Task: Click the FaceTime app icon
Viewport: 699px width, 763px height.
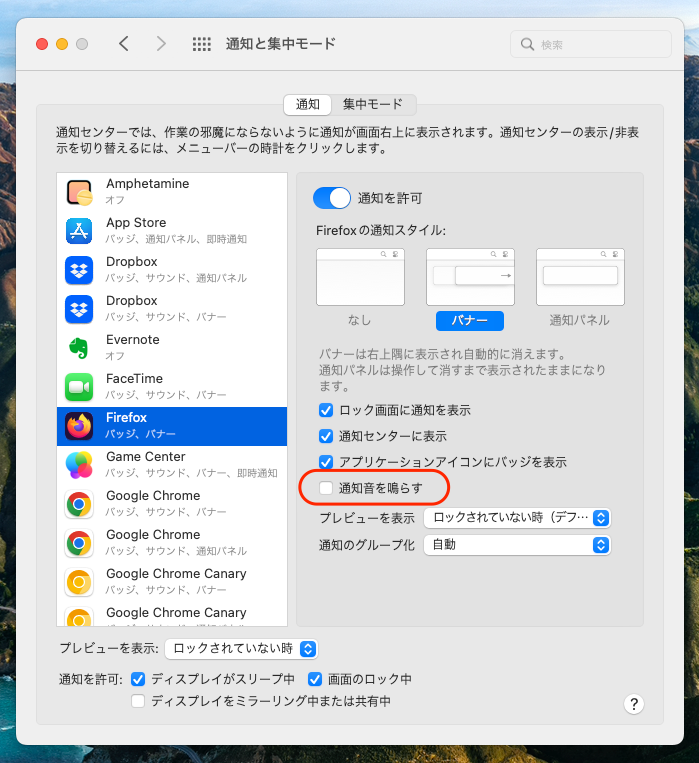Action: coord(79,386)
